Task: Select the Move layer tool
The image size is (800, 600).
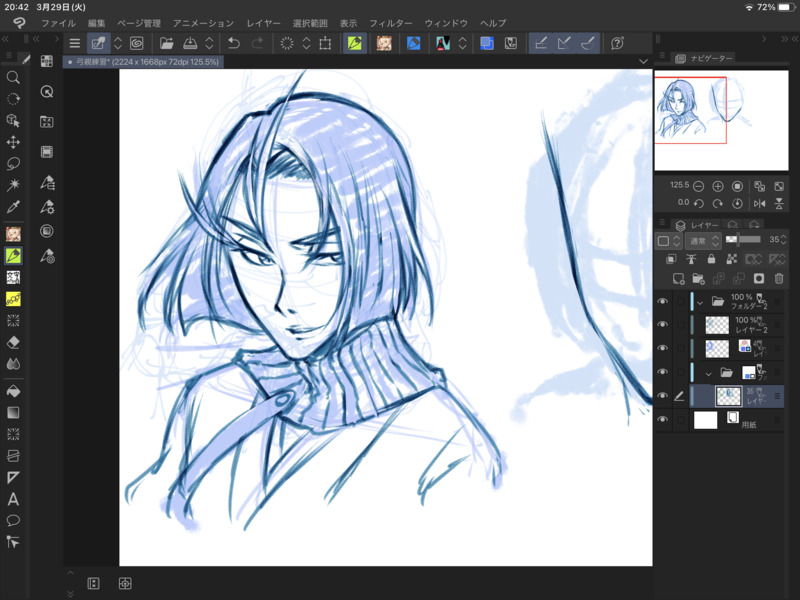Action: (x=13, y=142)
